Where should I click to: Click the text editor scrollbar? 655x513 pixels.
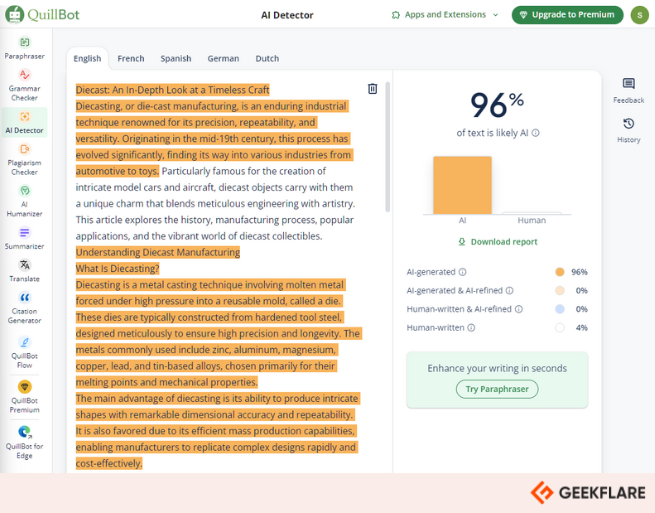click(x=388, y=147)
